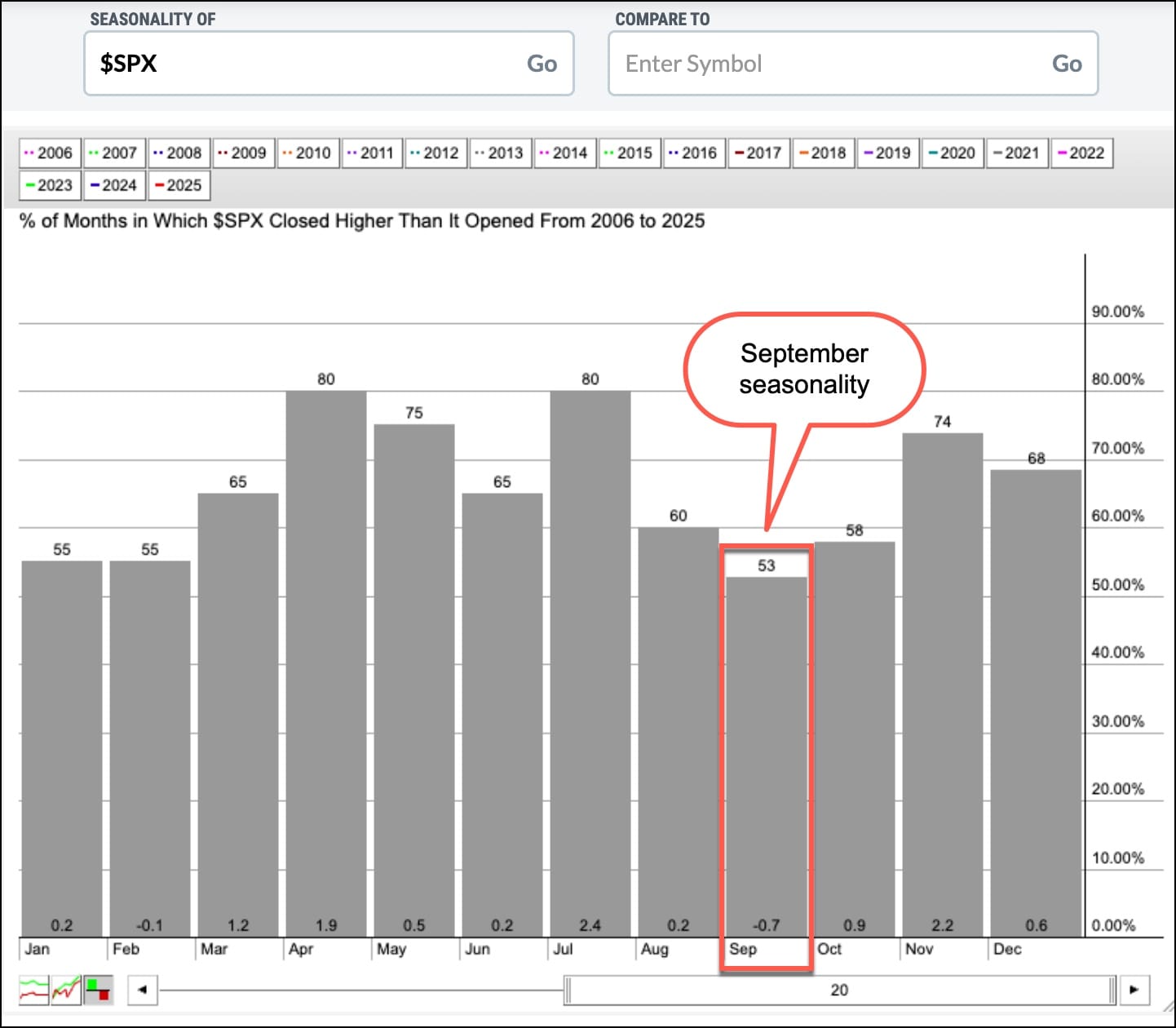Toggle the 2013 year legend entry

point(500,153)
